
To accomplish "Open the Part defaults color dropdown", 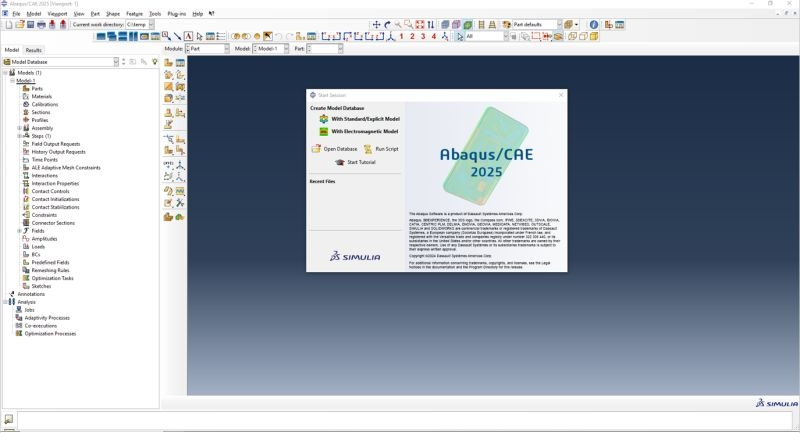I will (559, 24).
